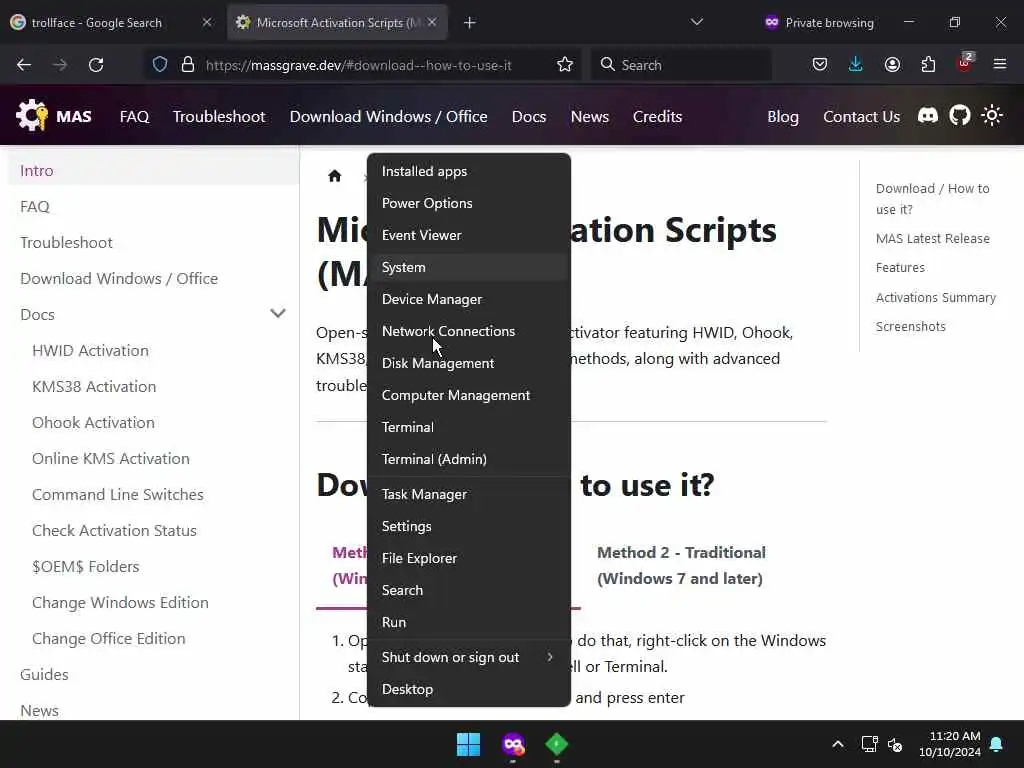The height and width of the screenshot is (768, 1024).
Task: Select Installed apps from context menu
Action: point(468,171)
